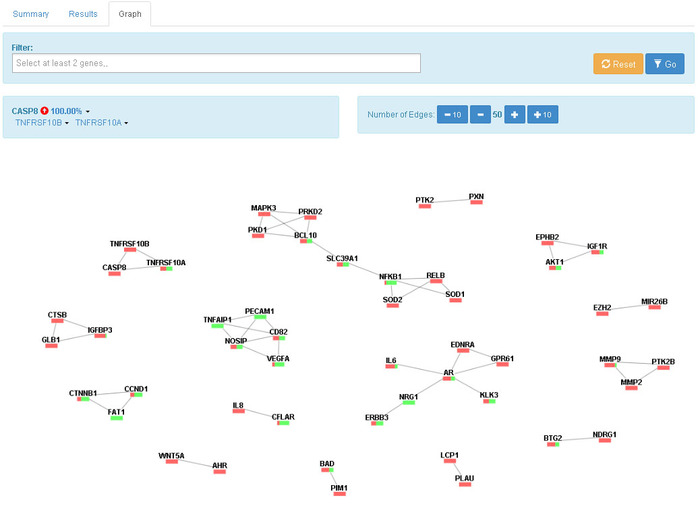Screen dimensions: 700x525
Task: Expand the CASP8 100.00% dropdown
Action: tap(88, 111)
